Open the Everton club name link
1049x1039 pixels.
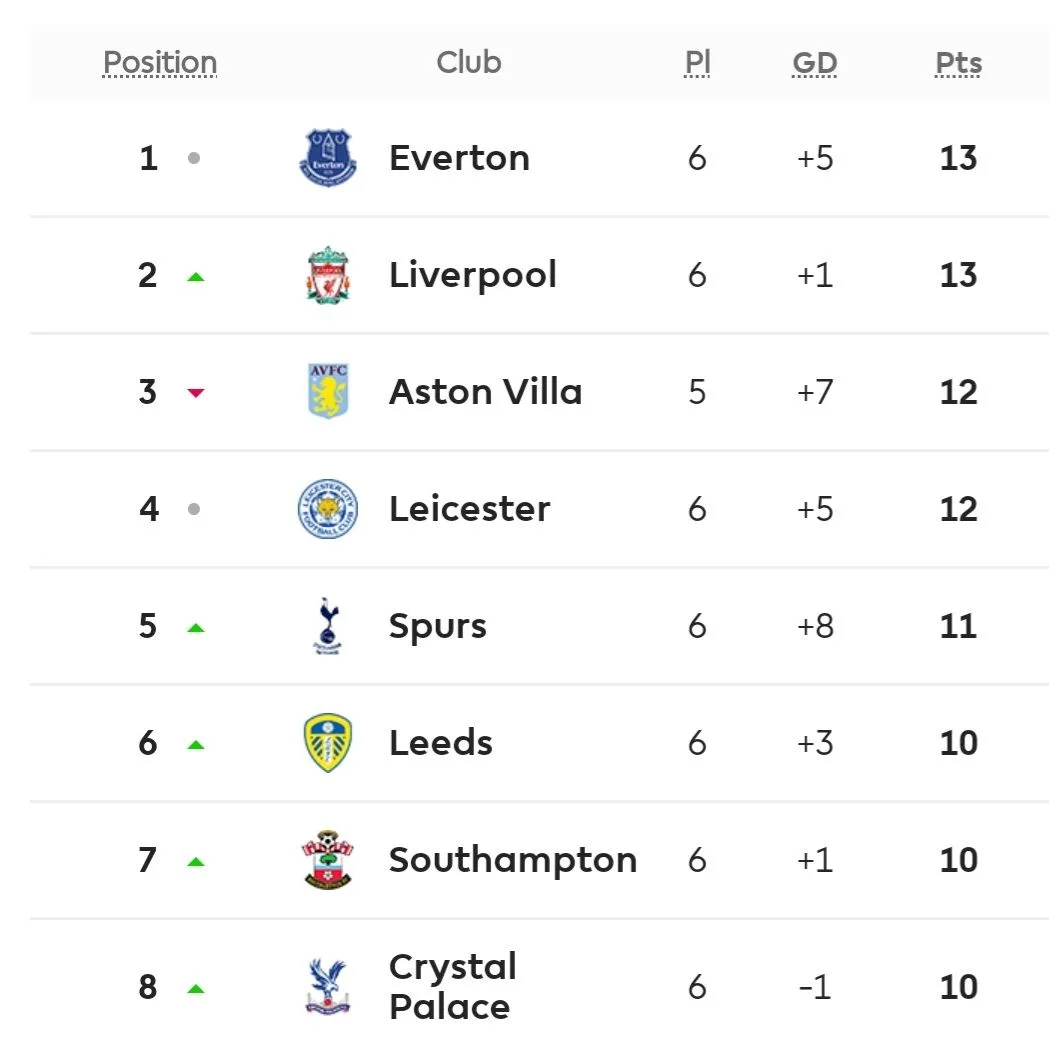(459, 158)
